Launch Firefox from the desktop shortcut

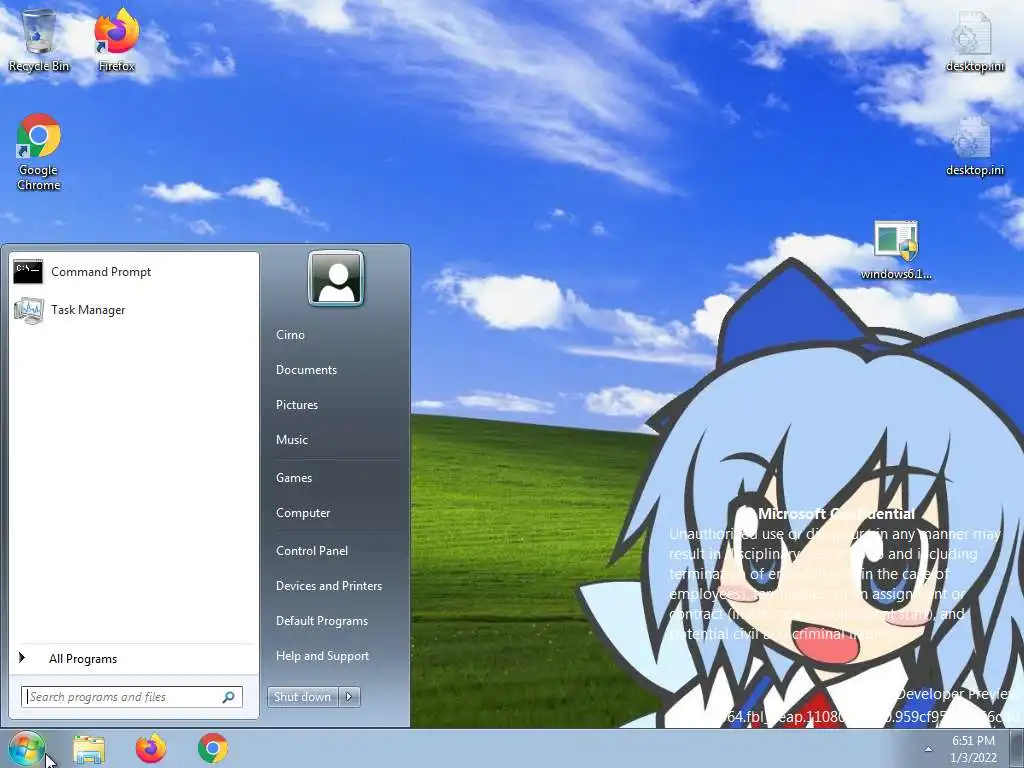click(116, 39)
